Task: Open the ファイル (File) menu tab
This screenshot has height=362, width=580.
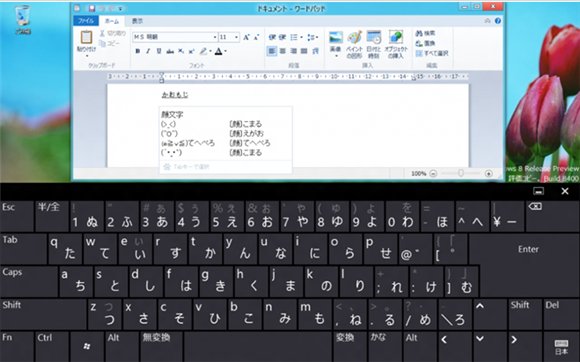Action: point(86,21)
